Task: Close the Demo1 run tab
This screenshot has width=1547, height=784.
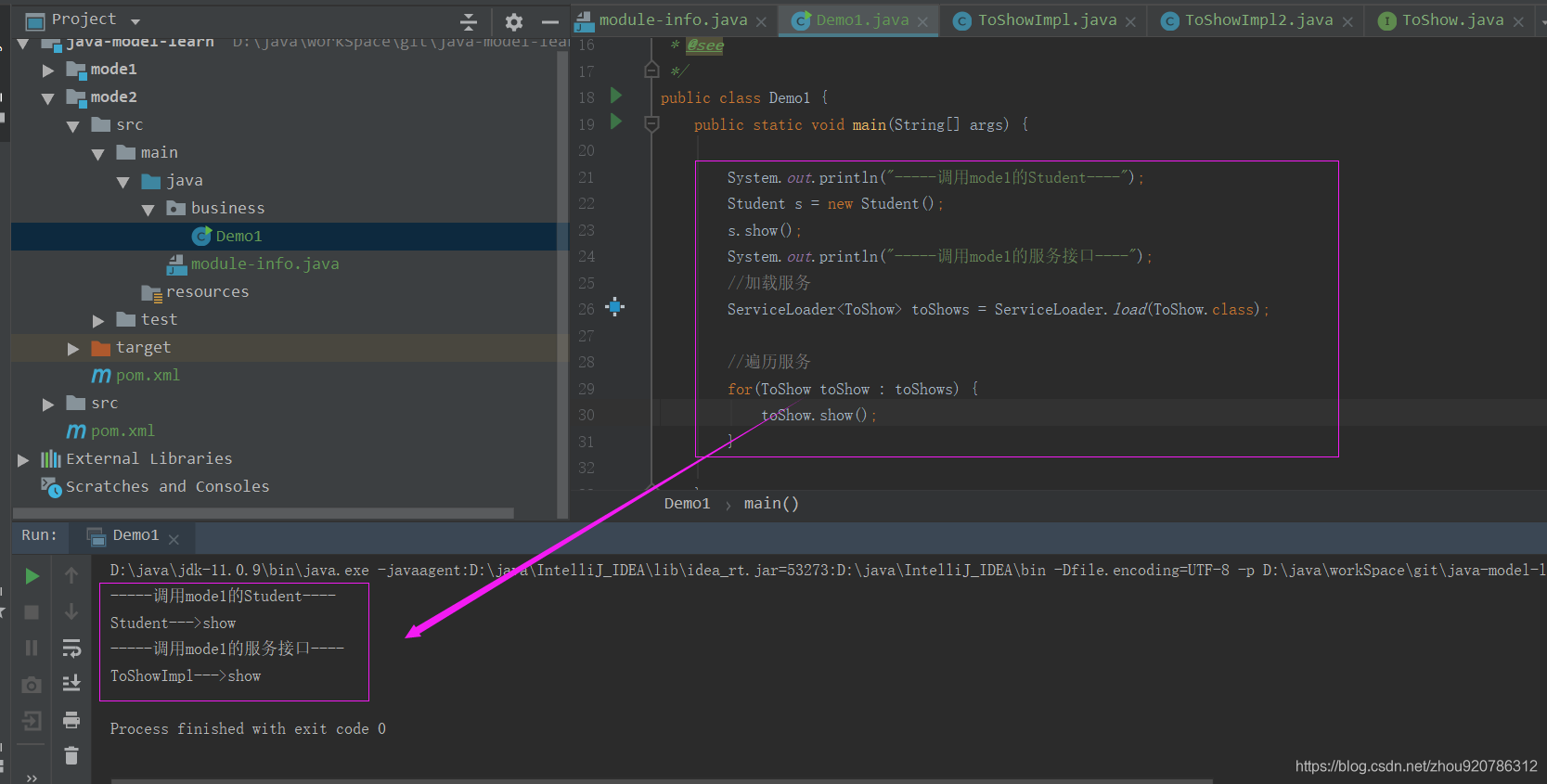Action: [x=174, y=538]
